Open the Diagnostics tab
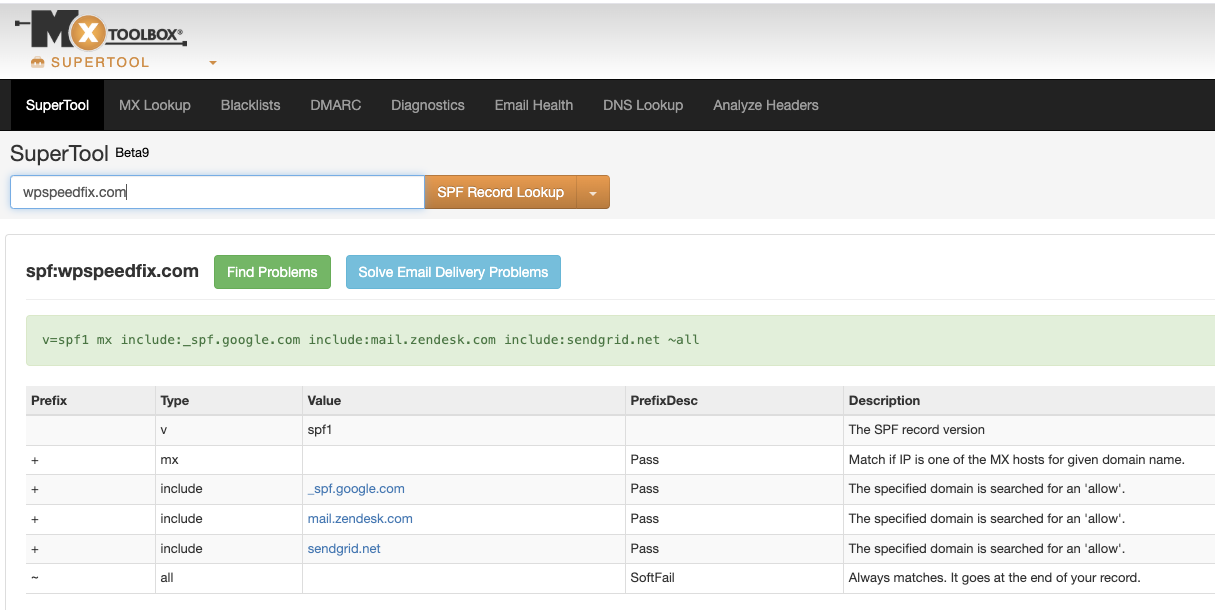This screenshot has width=1215, height=610. point(428,105)
